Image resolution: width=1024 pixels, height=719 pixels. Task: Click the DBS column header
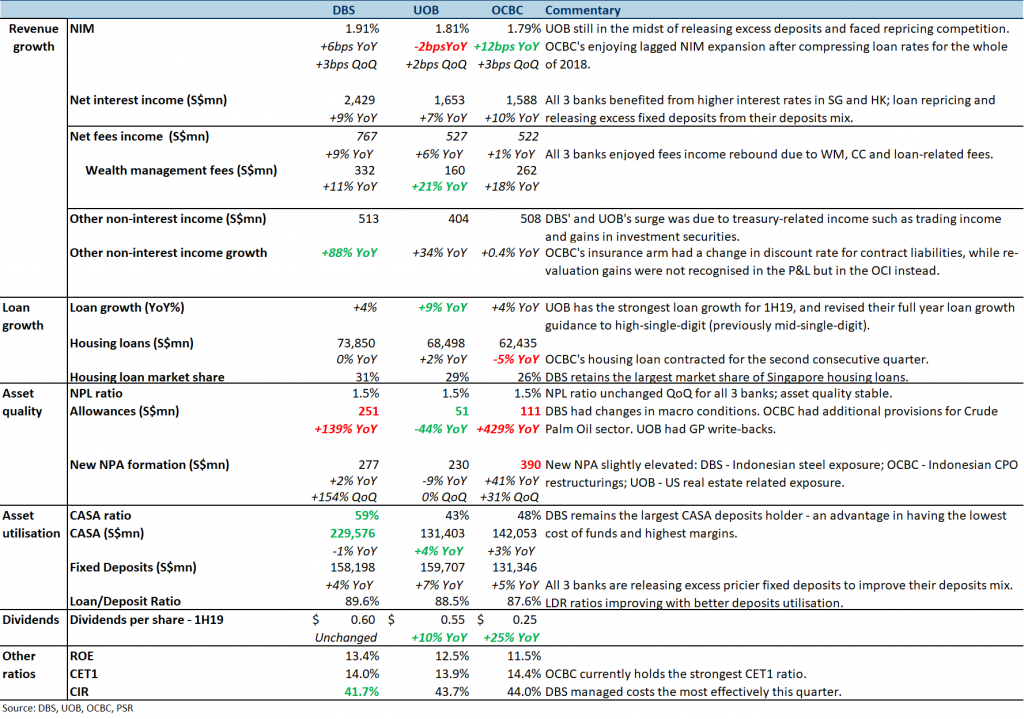344,10
